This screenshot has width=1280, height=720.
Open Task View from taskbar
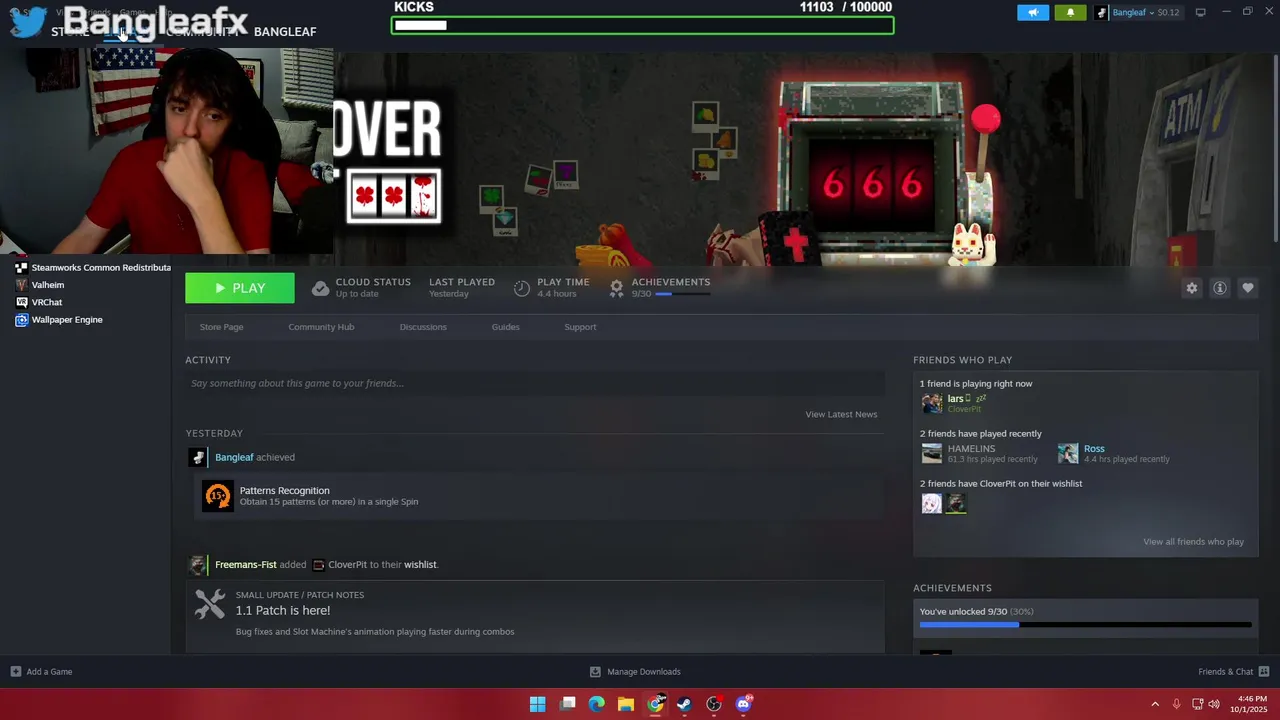(568, 704)
